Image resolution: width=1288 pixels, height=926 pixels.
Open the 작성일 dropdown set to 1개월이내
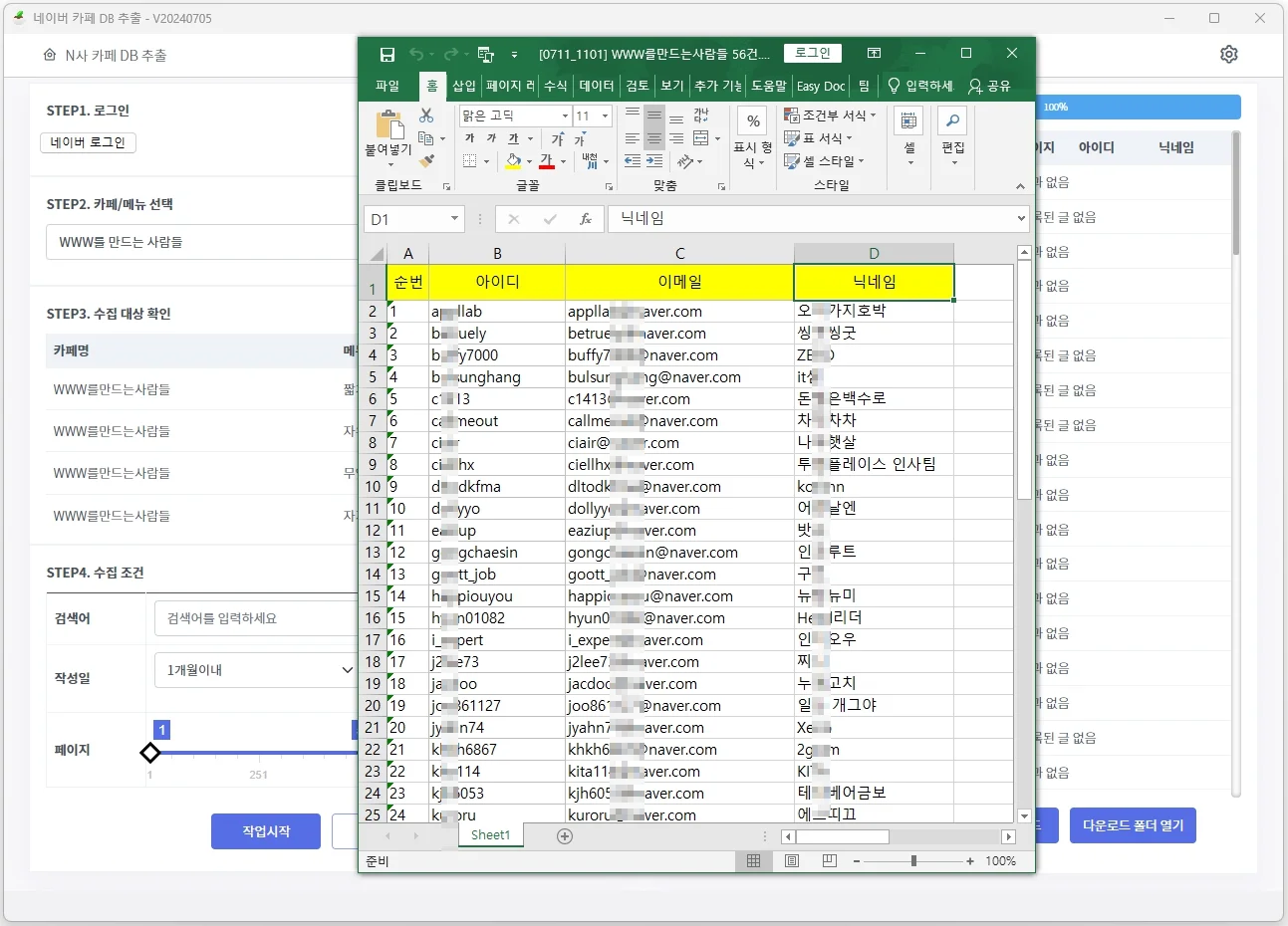tap(256, 670)
